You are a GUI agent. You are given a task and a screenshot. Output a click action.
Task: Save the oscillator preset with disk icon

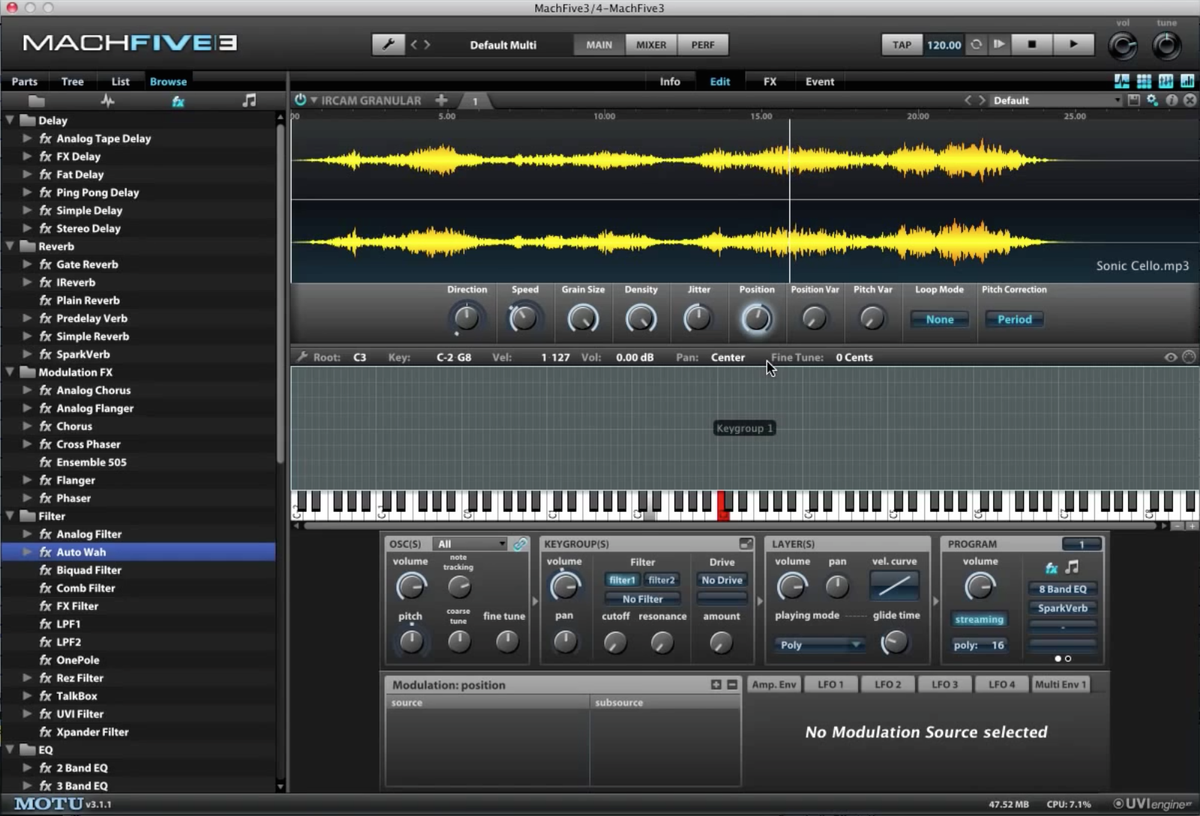[x=1133, y=100]
